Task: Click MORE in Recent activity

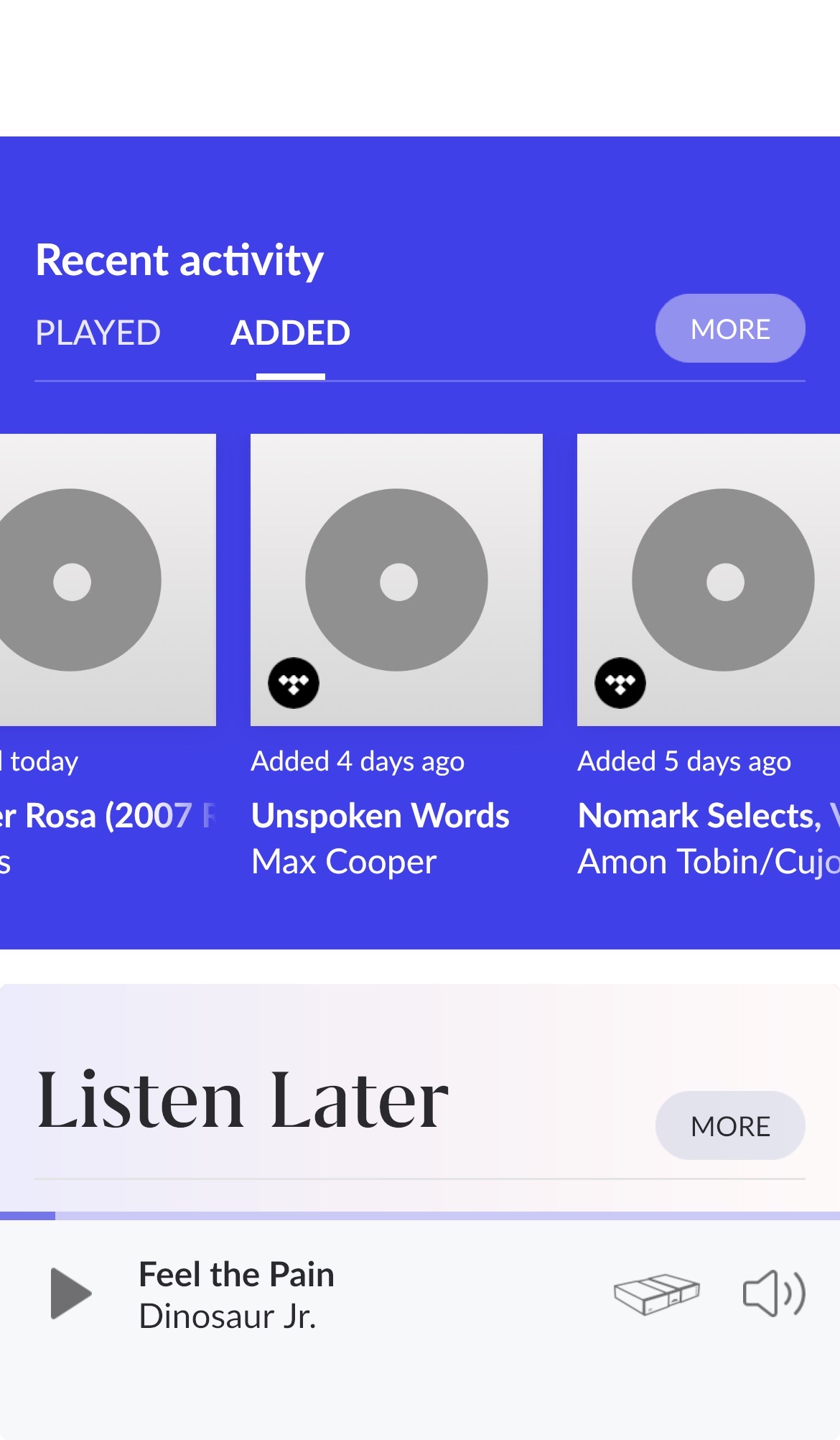Action: tap(729, 329)
